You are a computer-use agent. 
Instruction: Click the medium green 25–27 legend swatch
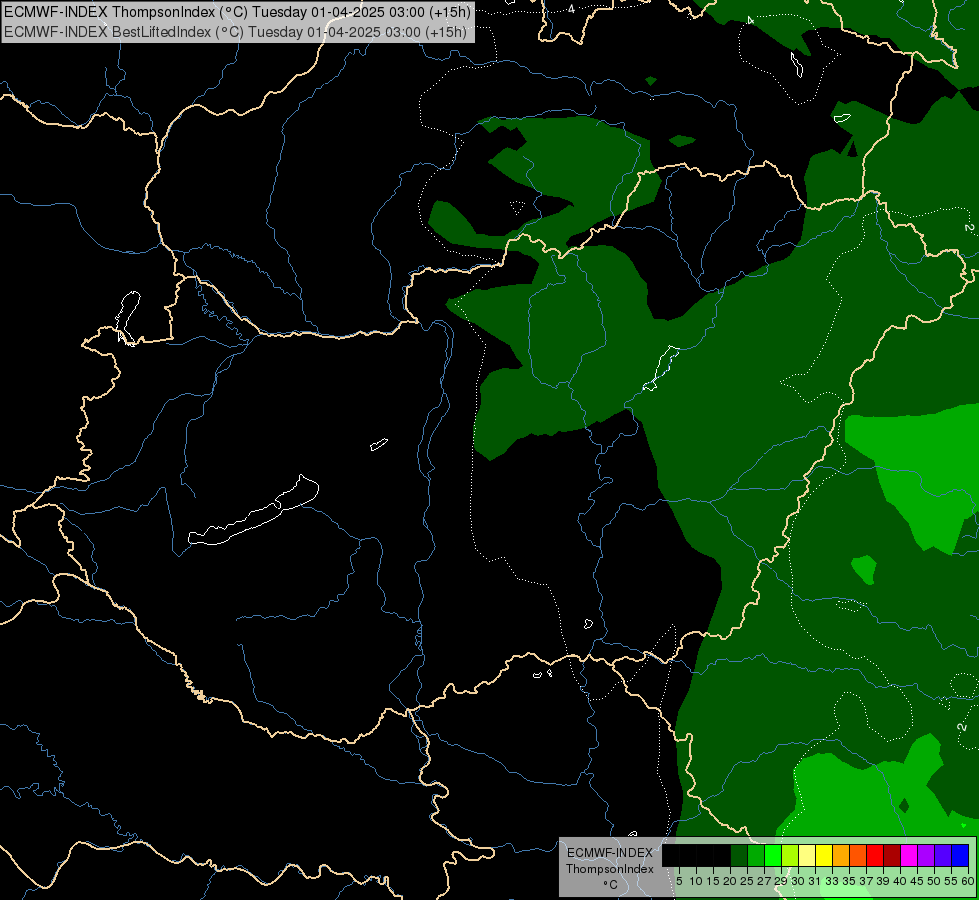(x=756, y=856)
